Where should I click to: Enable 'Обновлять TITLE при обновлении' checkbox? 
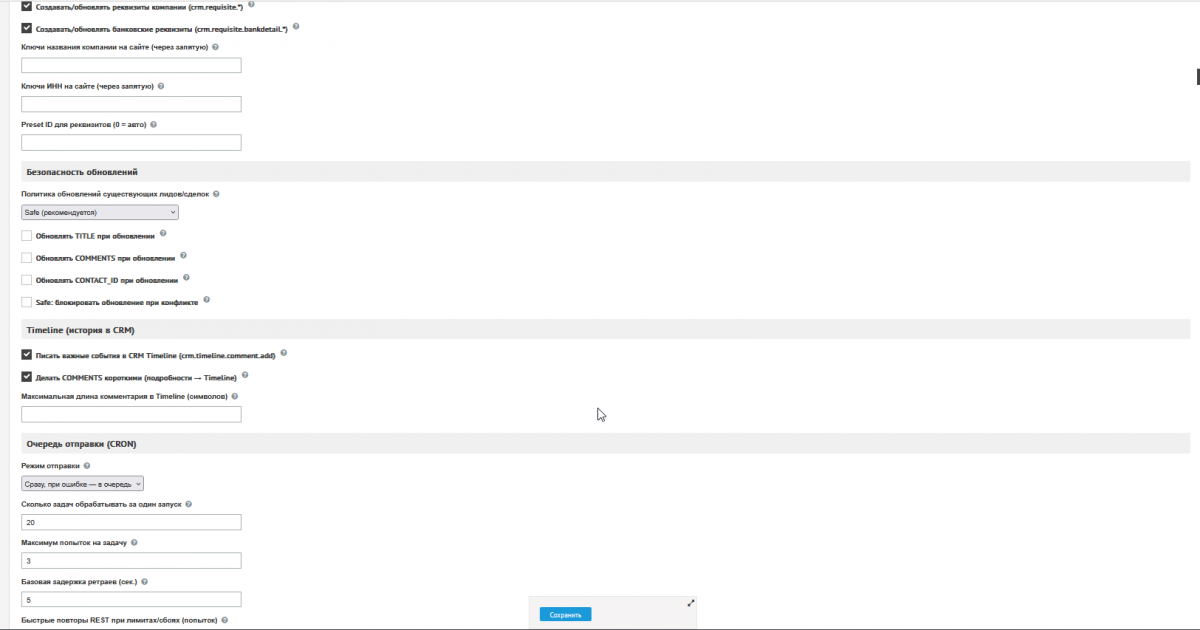tap(27, 236)
